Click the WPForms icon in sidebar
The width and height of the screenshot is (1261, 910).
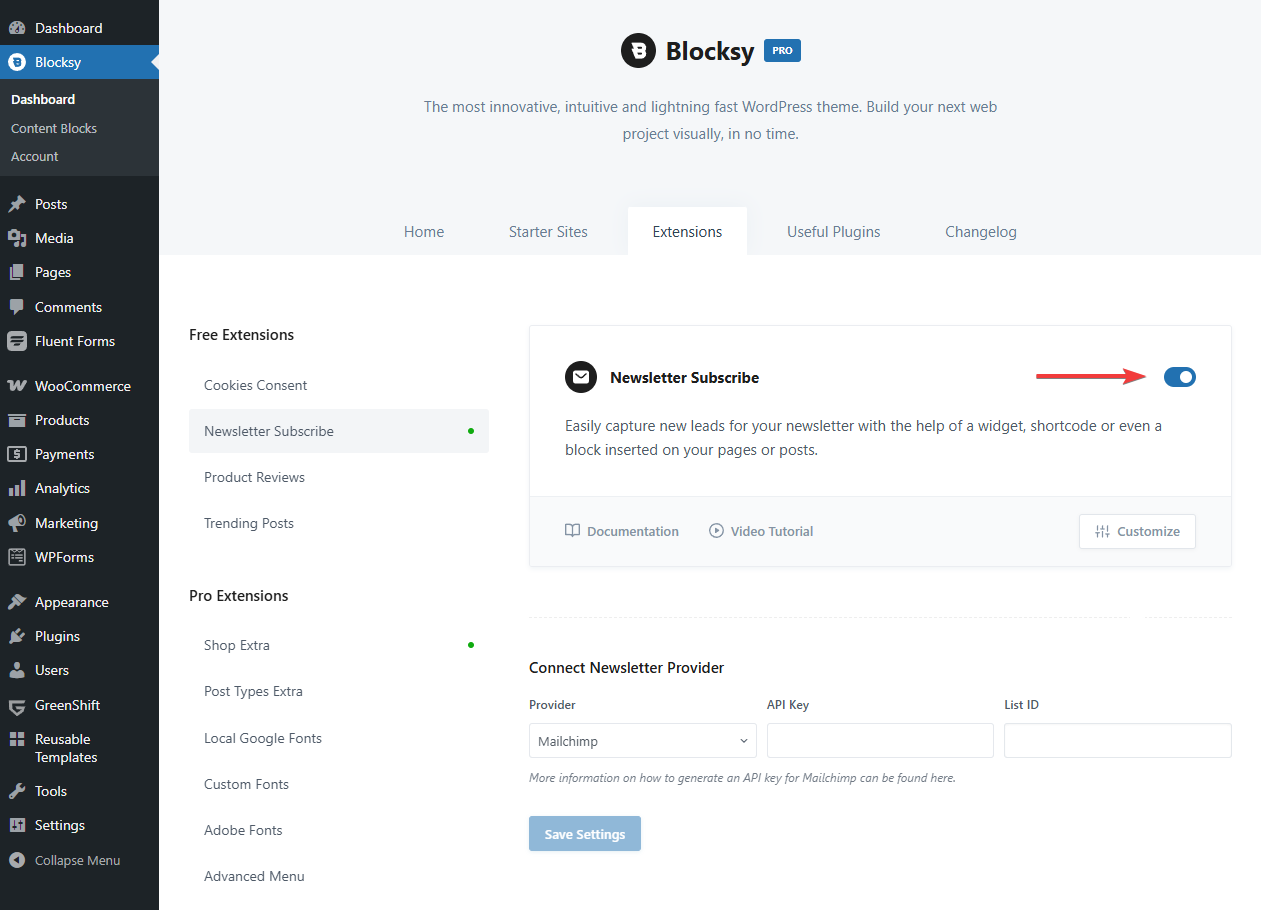pyautogui.click(x=17, y=557)
